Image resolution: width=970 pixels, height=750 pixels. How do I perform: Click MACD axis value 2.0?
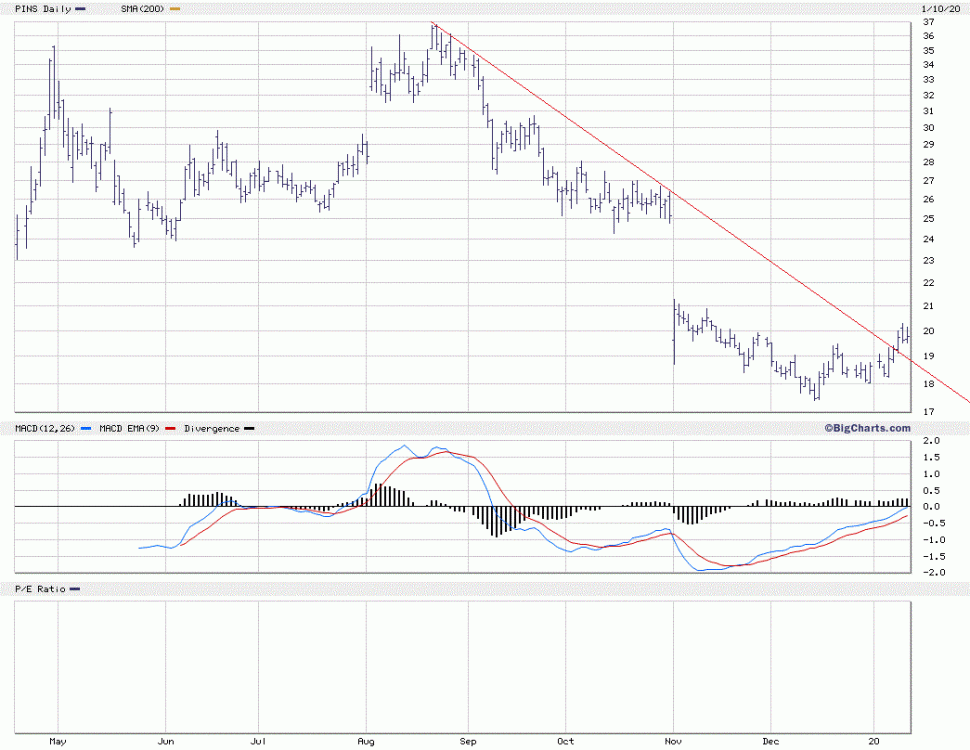(x=932, y=441)
